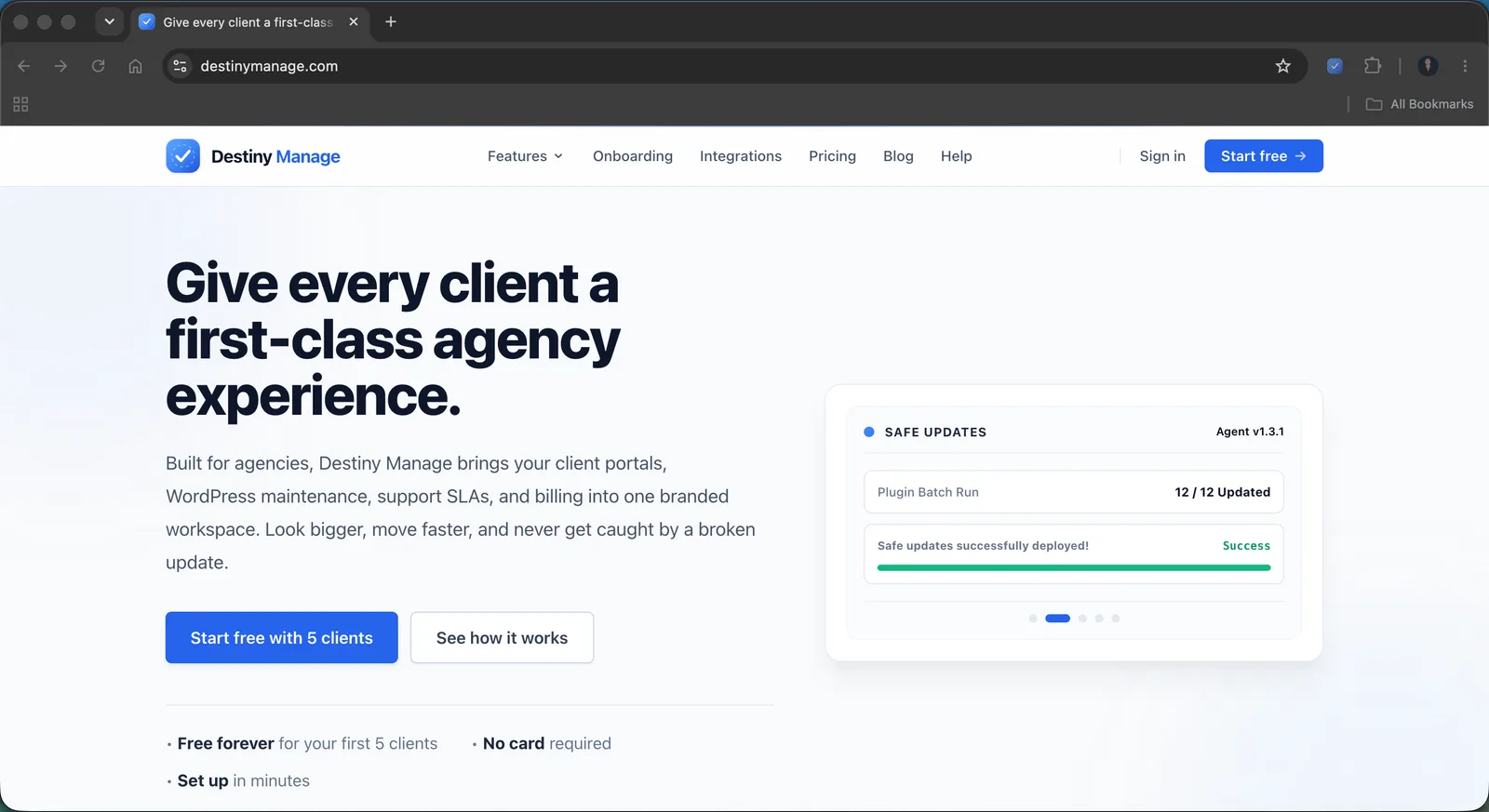
Task: Select the 'Give every client a first-class' tab
Action: coord(249,22)
